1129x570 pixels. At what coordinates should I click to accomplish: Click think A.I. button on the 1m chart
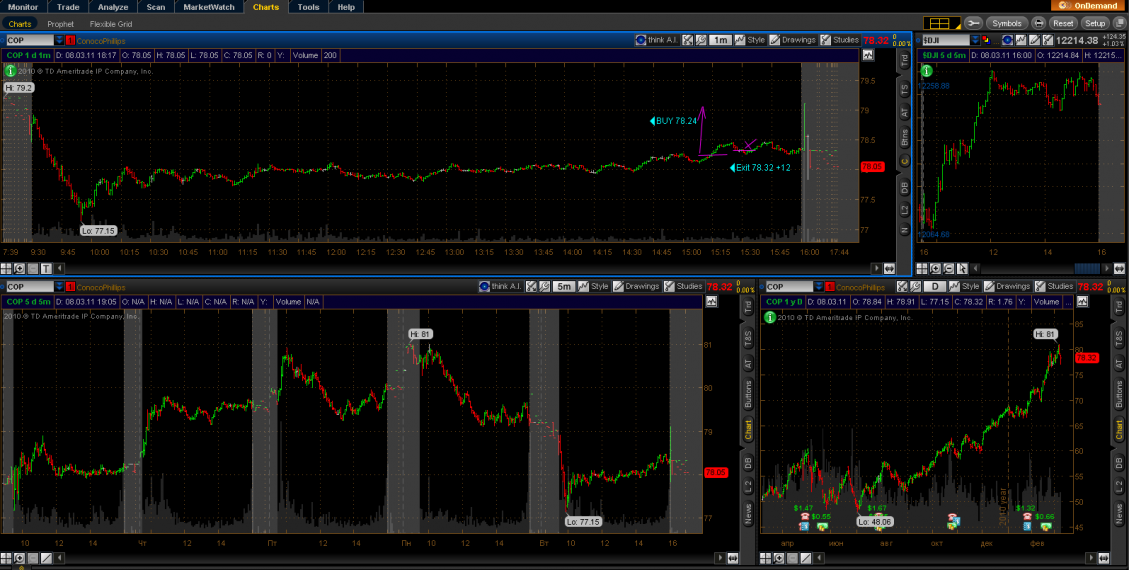click(x=658, y=40)
